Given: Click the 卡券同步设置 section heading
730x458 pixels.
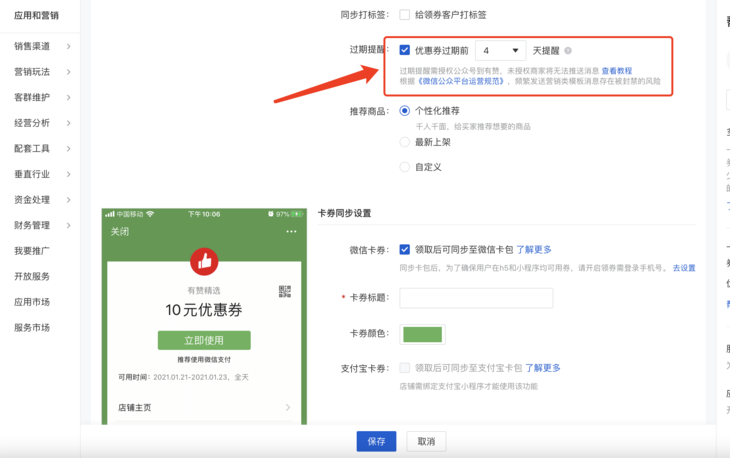Looking at the screenshot, I should point(345,213).
